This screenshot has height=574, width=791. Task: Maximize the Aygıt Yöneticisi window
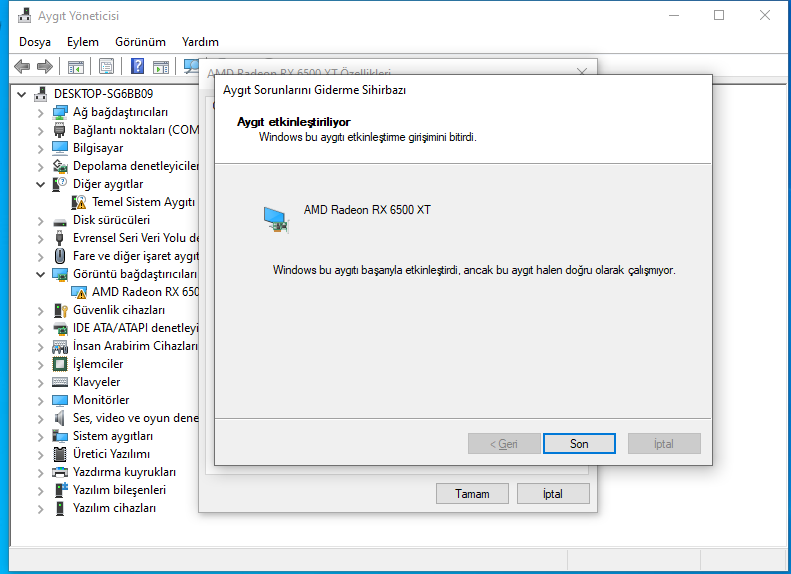(x=719, y=15)
